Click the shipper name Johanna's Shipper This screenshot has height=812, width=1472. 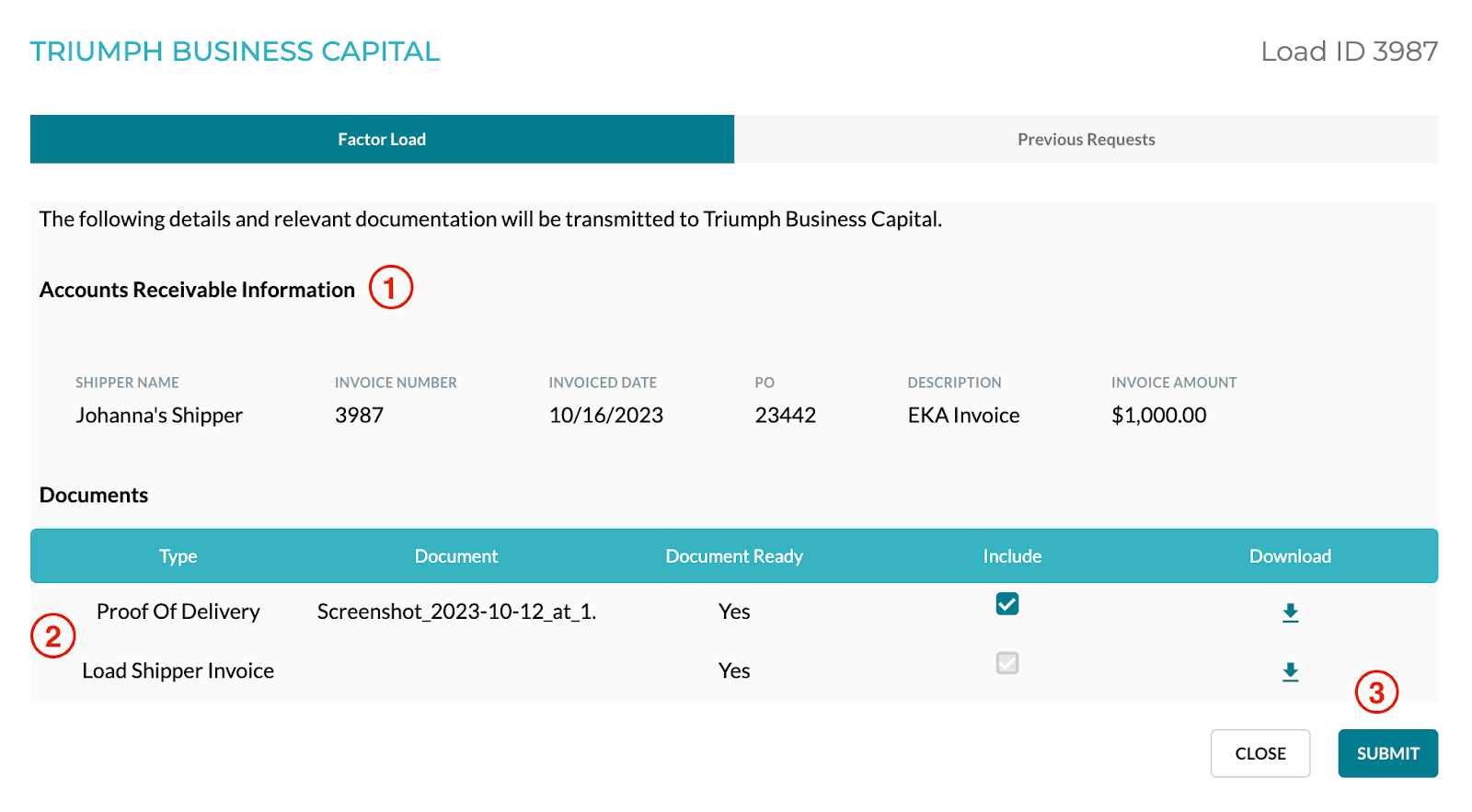pyautogui.click(x=159, y=416)
